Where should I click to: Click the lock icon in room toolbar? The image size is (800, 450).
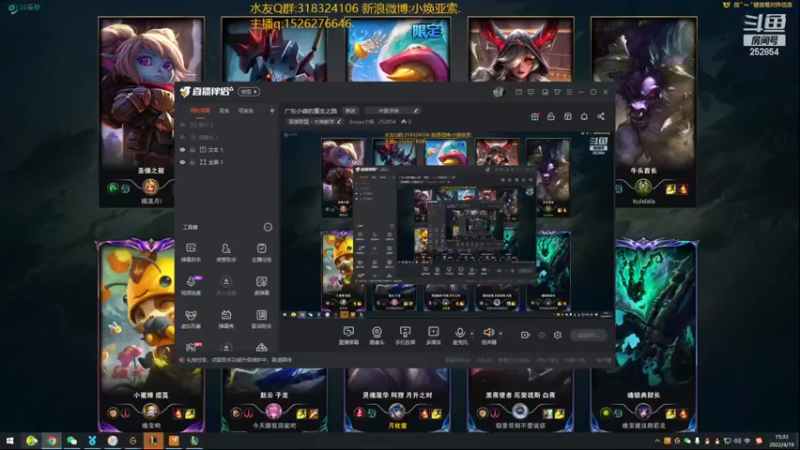[551, 116]
